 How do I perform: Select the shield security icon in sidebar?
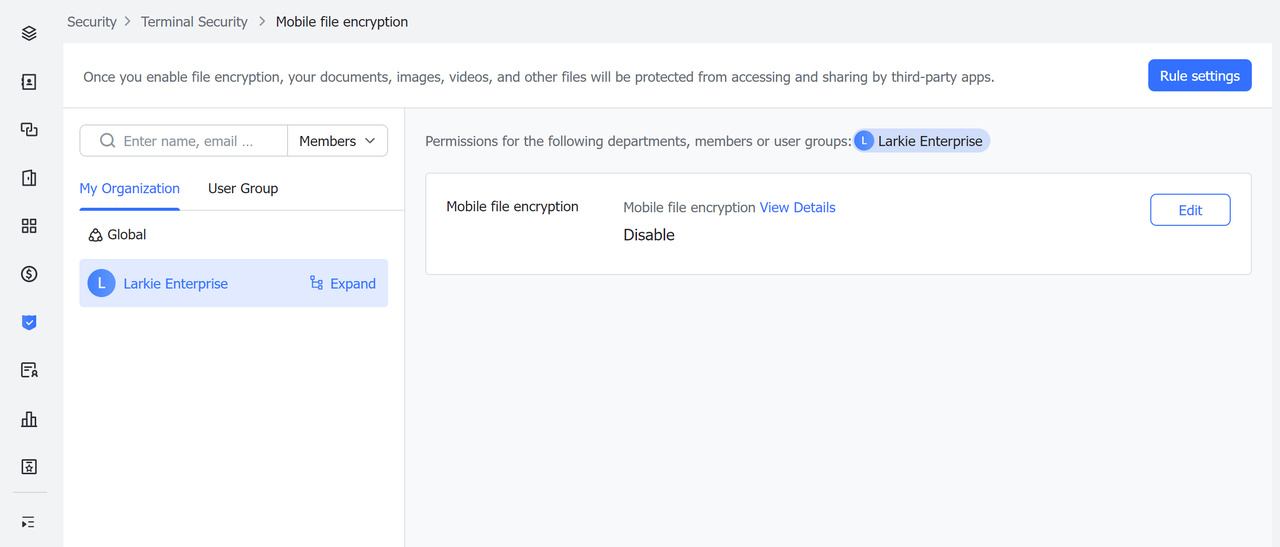click(x=29, y=322)
